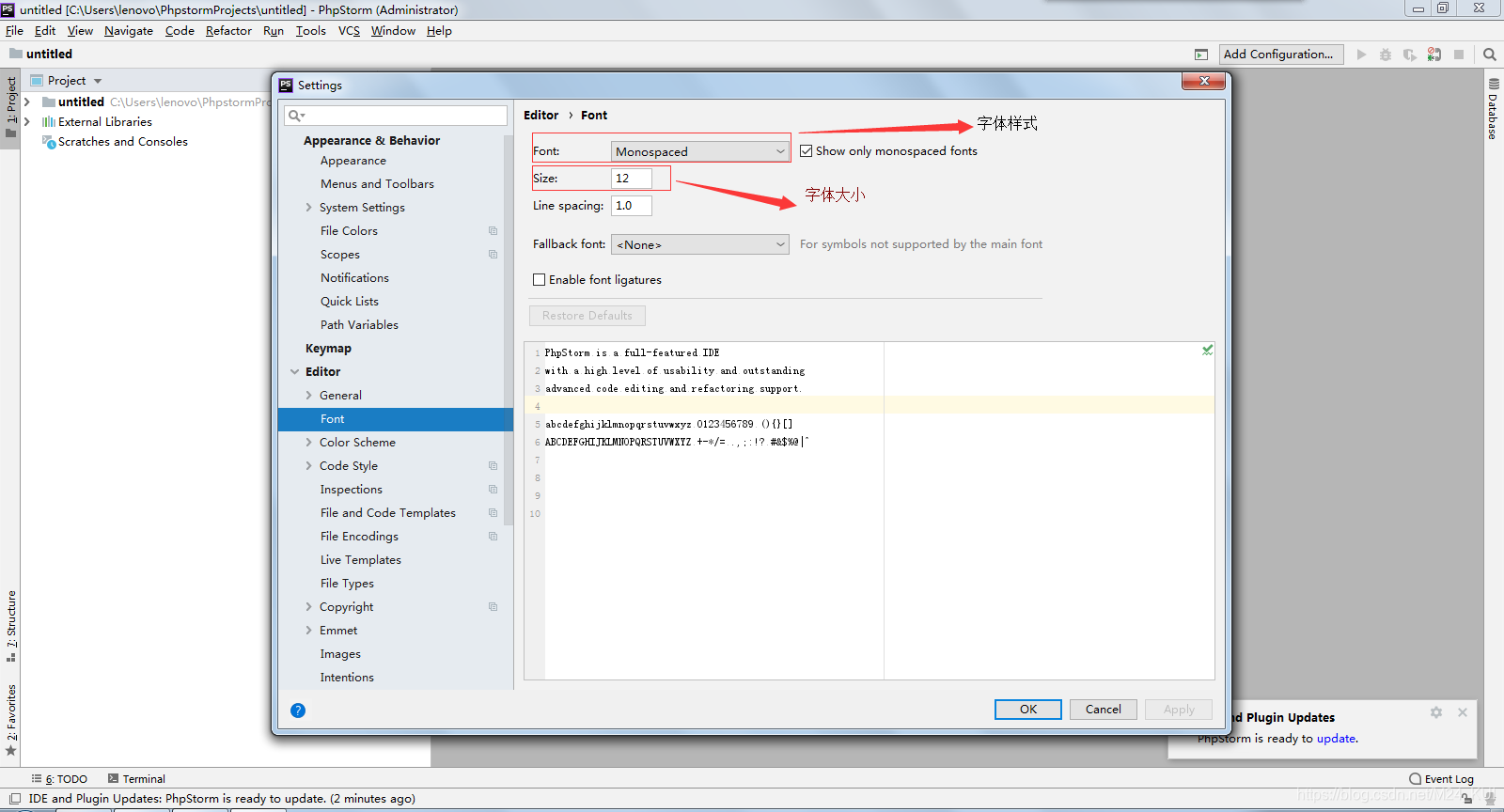
Task: Click the icon left of Add Configuration
Action: tap(1201, 55)
